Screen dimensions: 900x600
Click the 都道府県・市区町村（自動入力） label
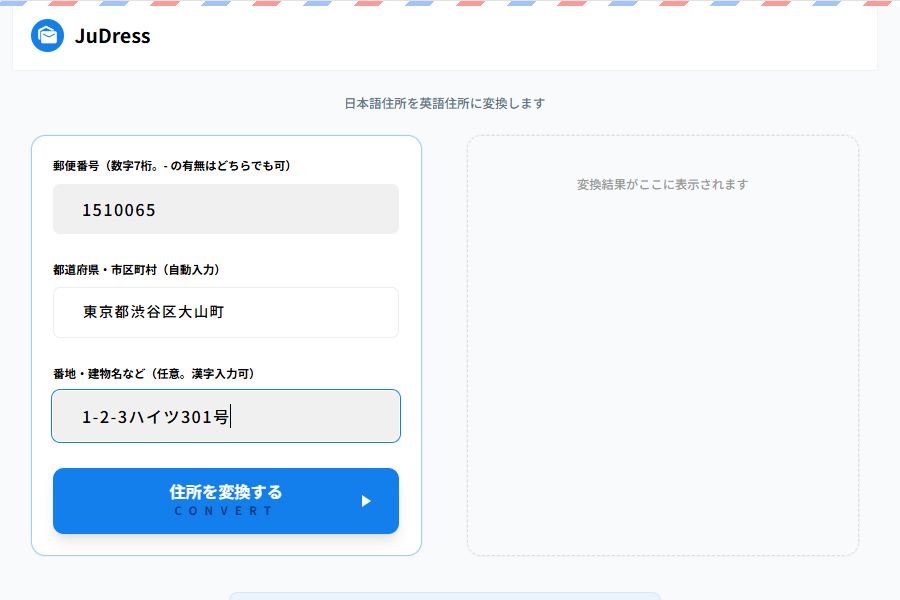[137, 270]
